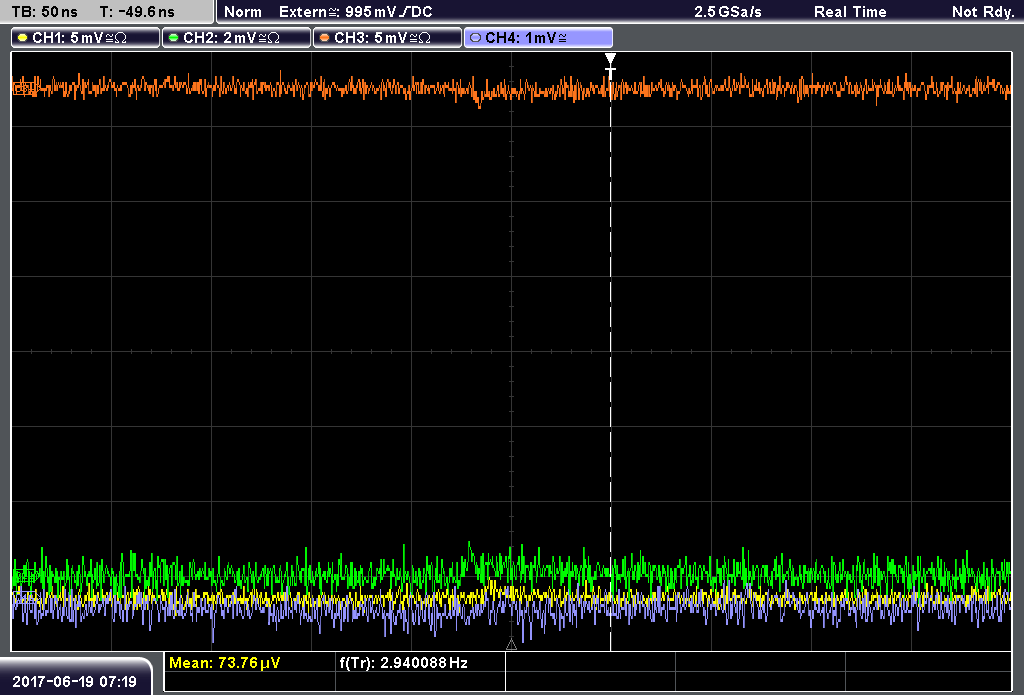Select the CH2 2 mV channel tab

tap(236, 38)
